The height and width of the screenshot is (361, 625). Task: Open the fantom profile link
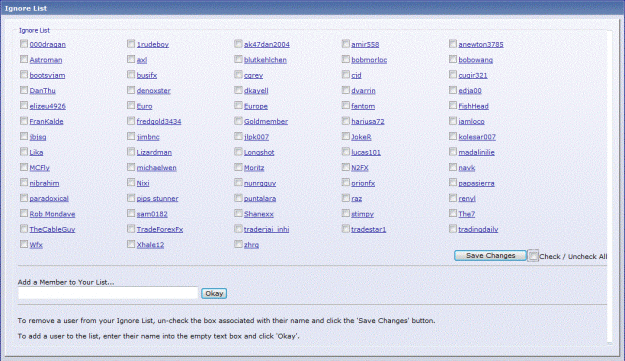coord(363,106)
